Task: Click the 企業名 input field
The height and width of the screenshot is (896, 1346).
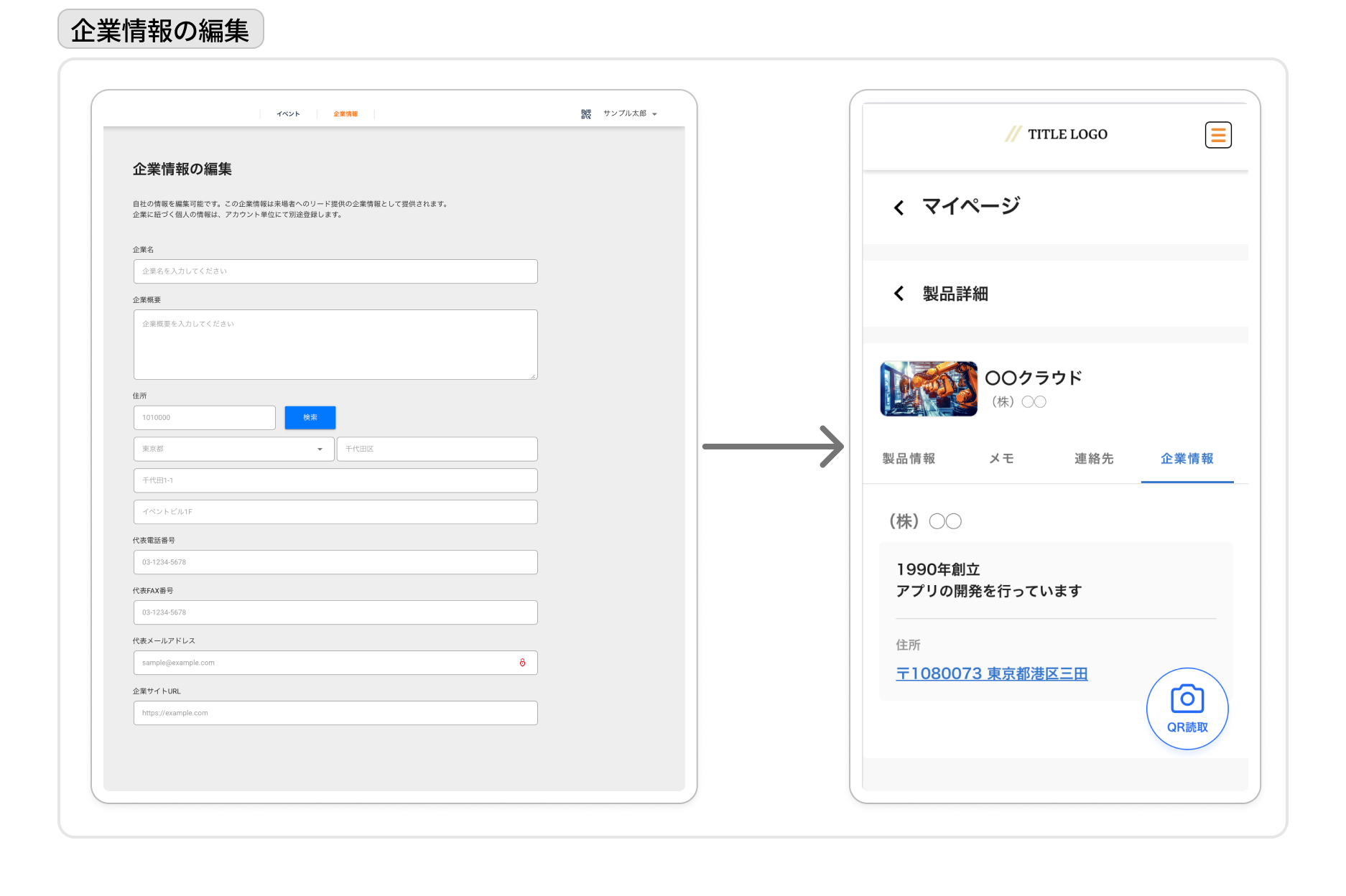Action: point(335,271)
